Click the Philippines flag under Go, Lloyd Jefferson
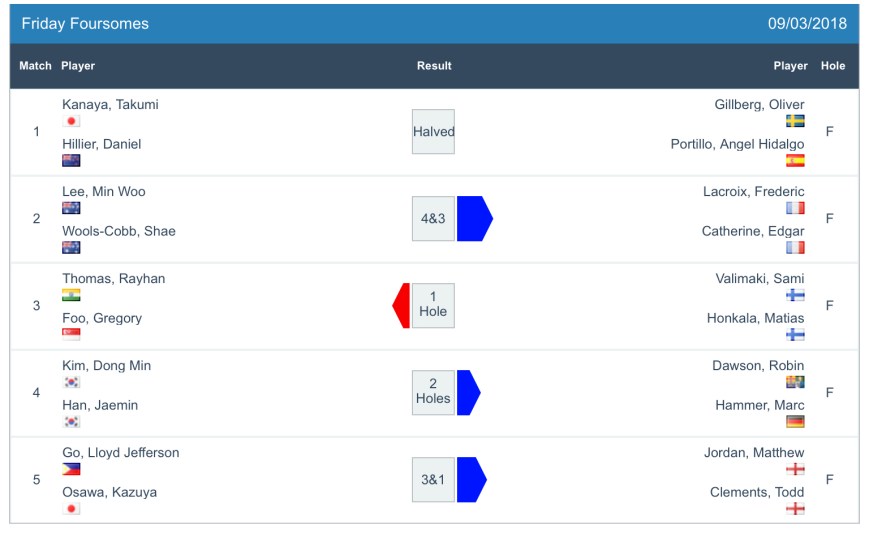 point(71,469)
